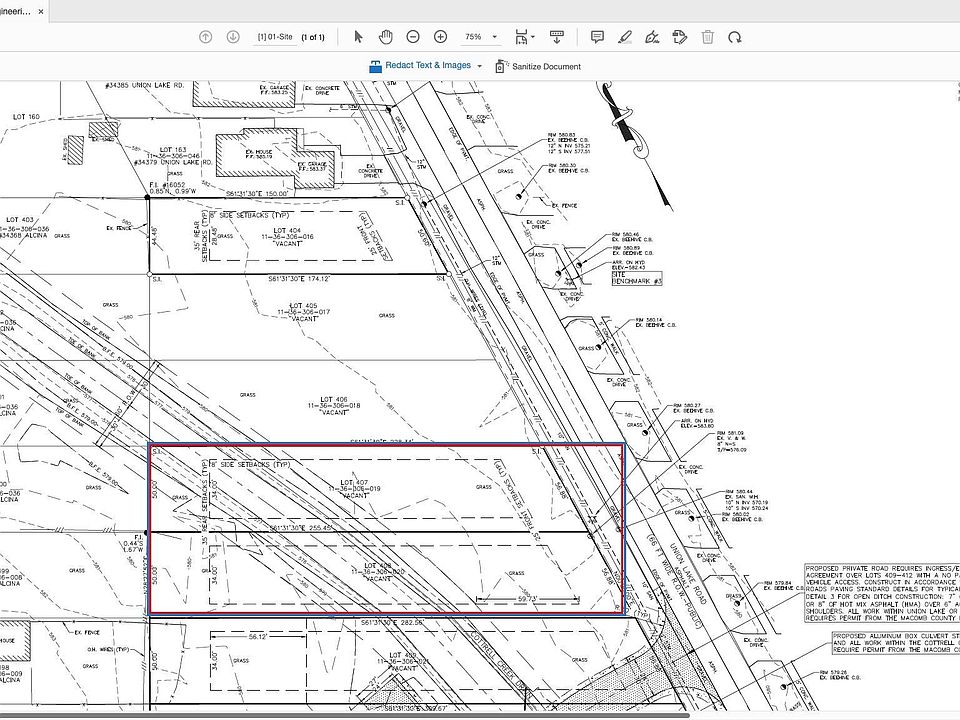Select the highlighter pen tool
The image size is (960, 720).
(x=625, y=37)
